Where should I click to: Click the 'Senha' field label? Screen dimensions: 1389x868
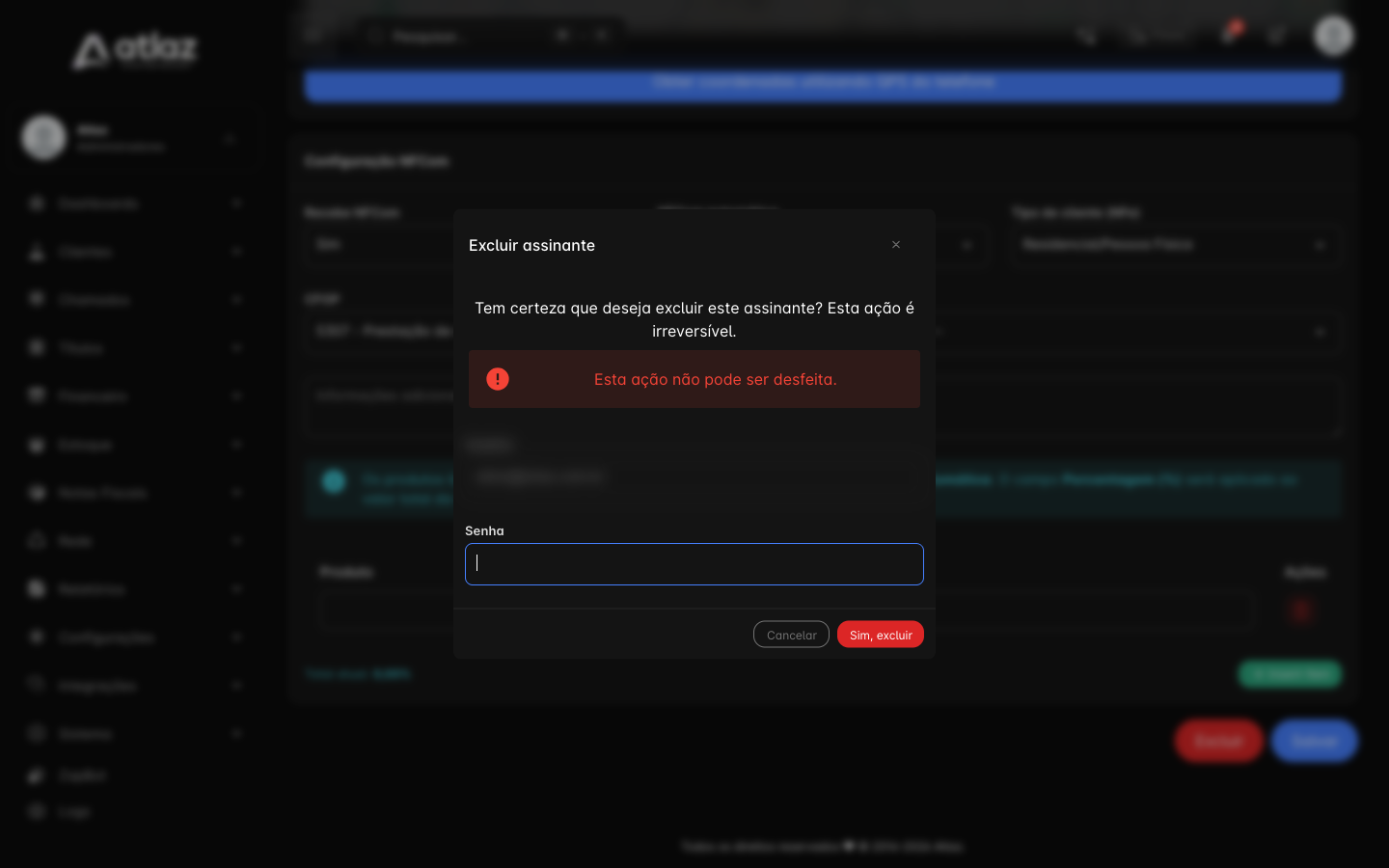484,530
